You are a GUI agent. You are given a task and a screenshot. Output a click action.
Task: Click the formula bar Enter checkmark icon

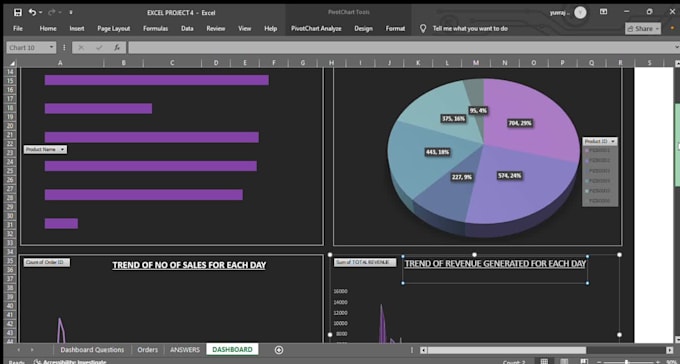(x=99, y=48)
